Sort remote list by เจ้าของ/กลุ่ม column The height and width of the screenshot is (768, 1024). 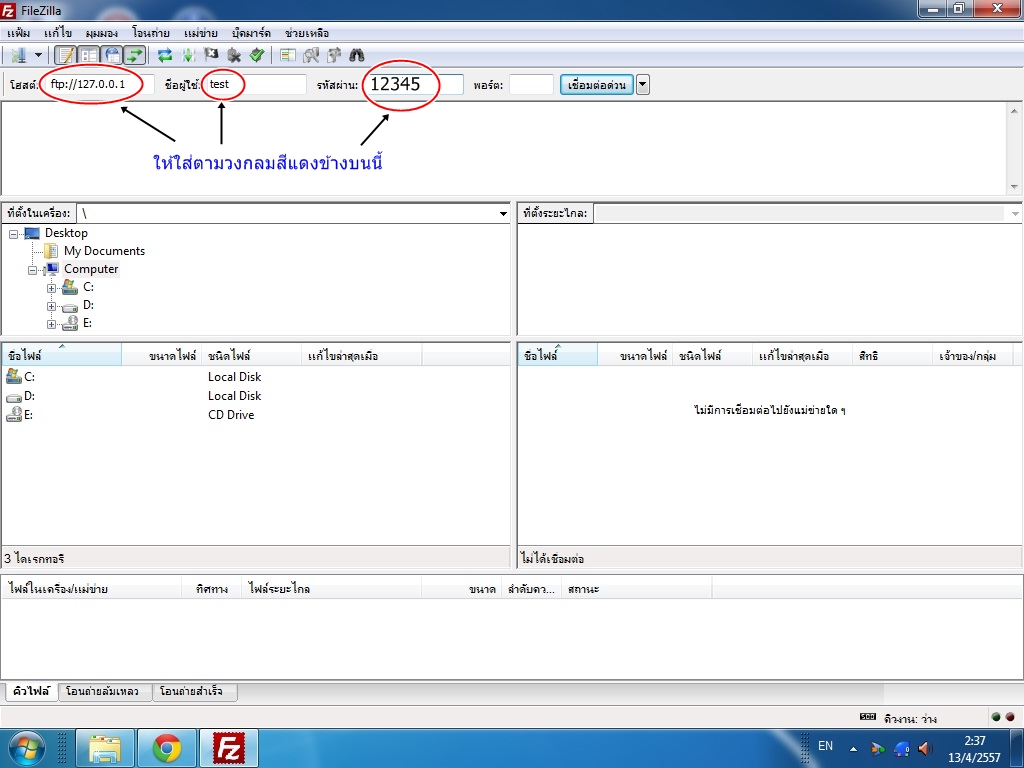pyautogui.click(x=972, y=356)
